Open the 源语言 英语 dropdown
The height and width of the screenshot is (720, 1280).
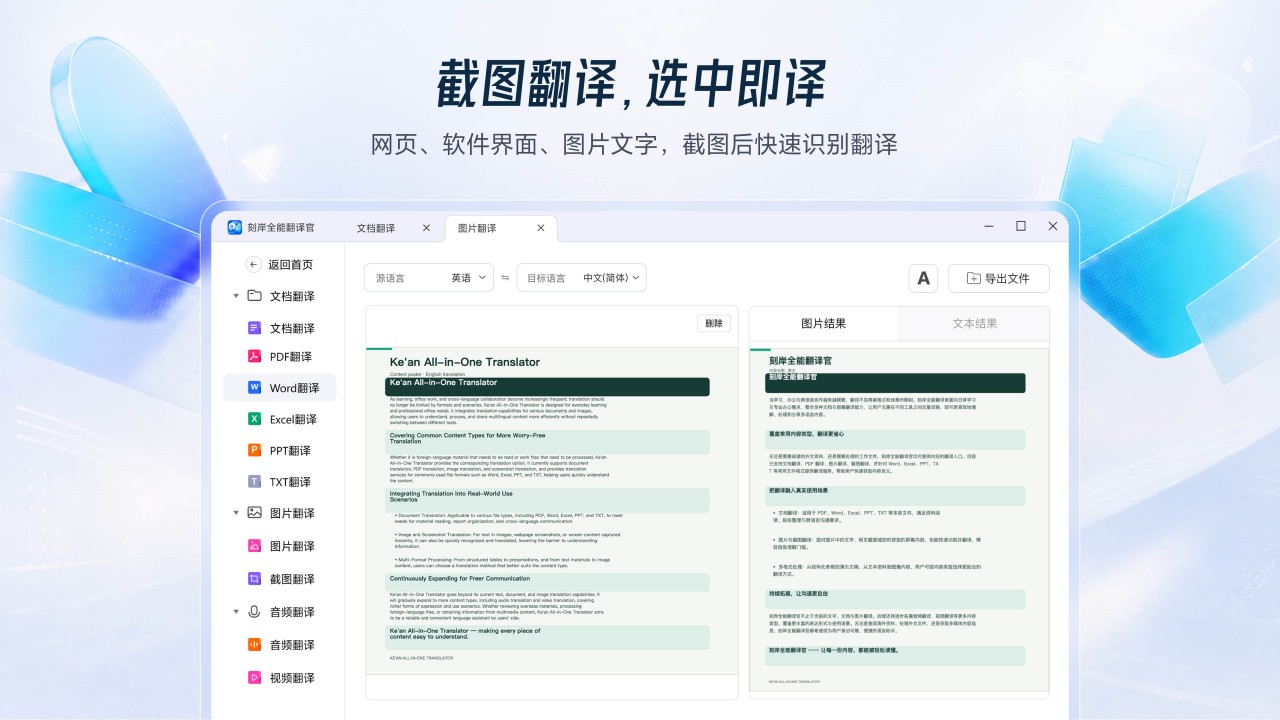click(x=429, y=278)
